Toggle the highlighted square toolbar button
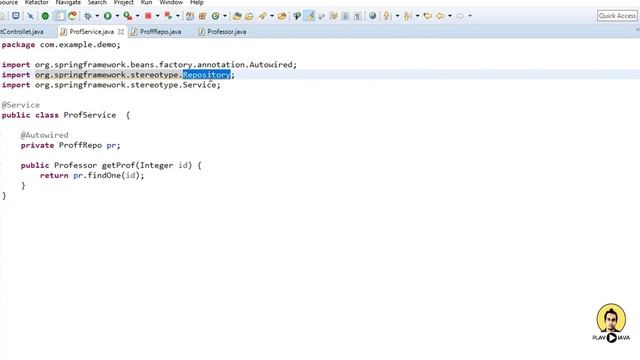The height and width of the screenshot is (360, 640). point(60,16)
